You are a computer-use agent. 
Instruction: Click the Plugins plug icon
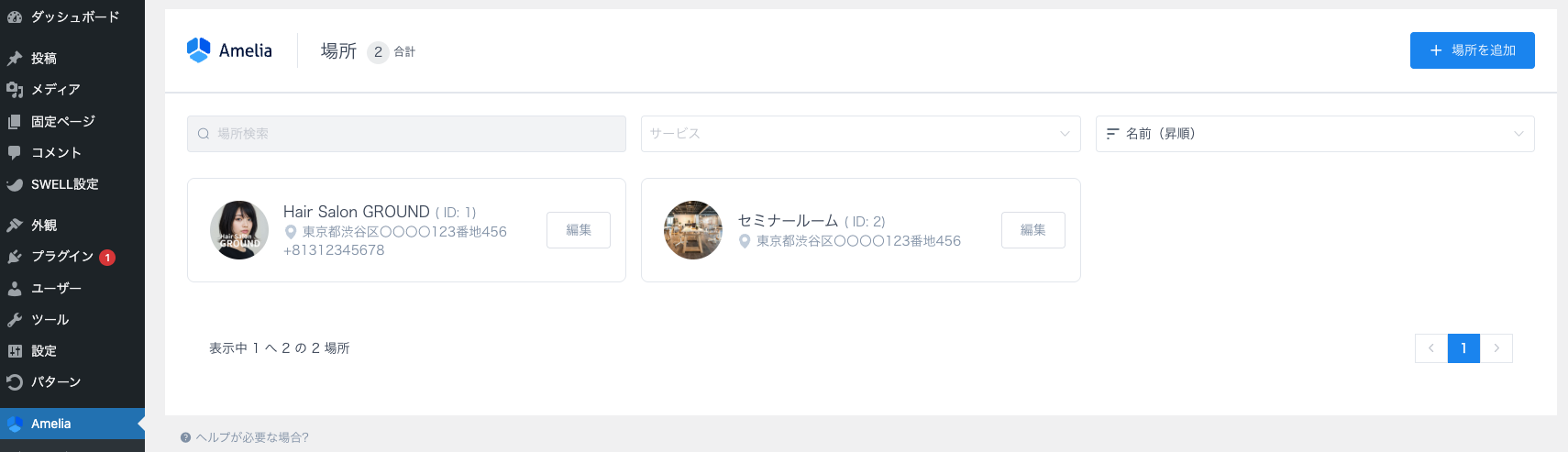click(x=15, y=257)
